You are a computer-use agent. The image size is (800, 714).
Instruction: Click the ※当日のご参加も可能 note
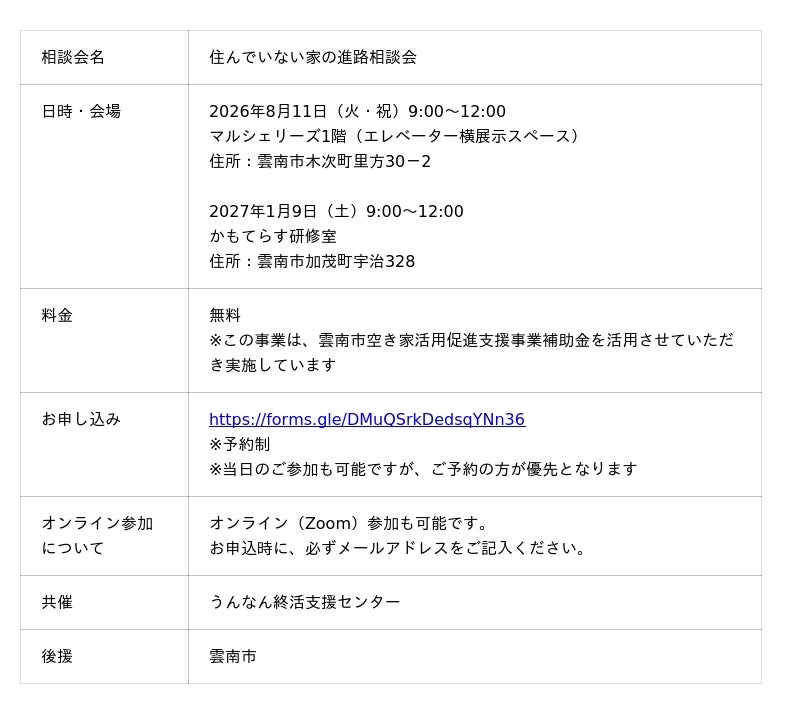423,469
